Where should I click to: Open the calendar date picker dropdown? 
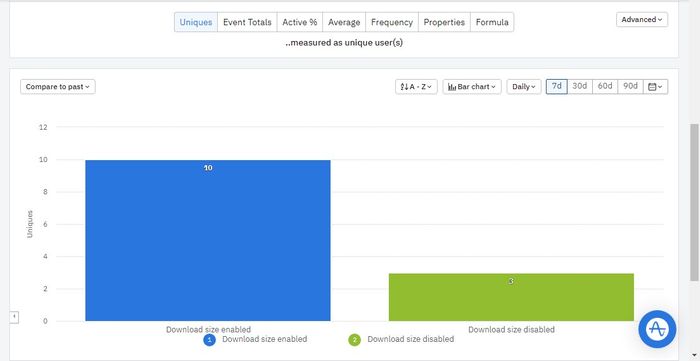point(655,87)
